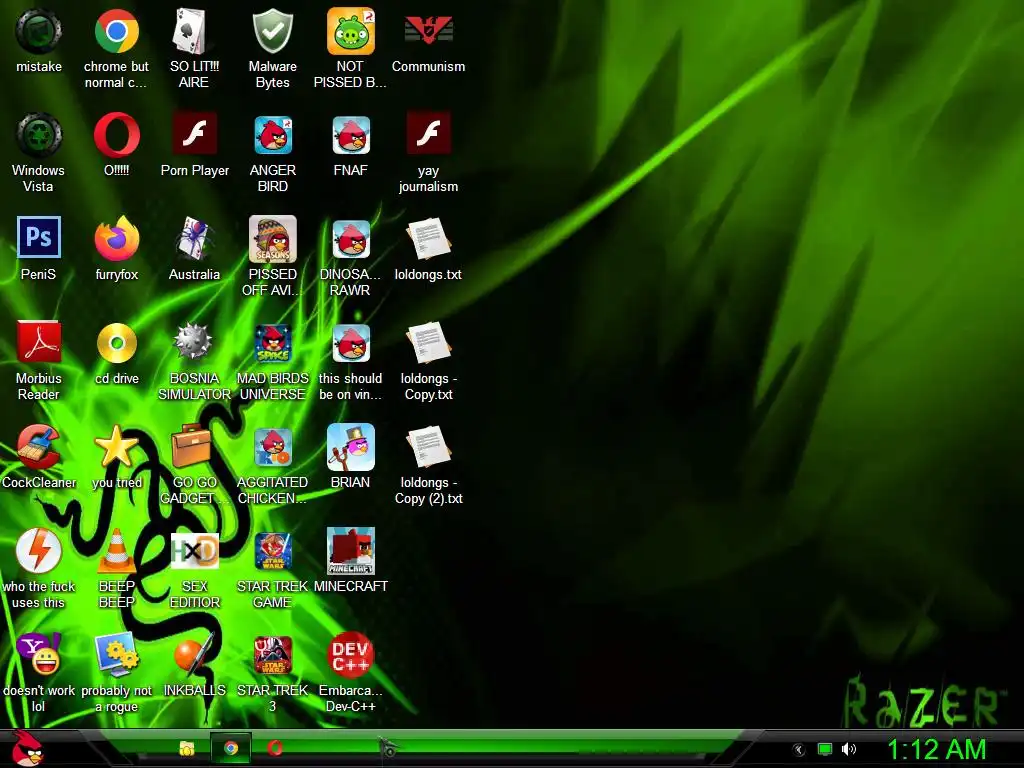Open the volume speaker tray icon
The image size is (1024, 768).
(x=848, y=750)
